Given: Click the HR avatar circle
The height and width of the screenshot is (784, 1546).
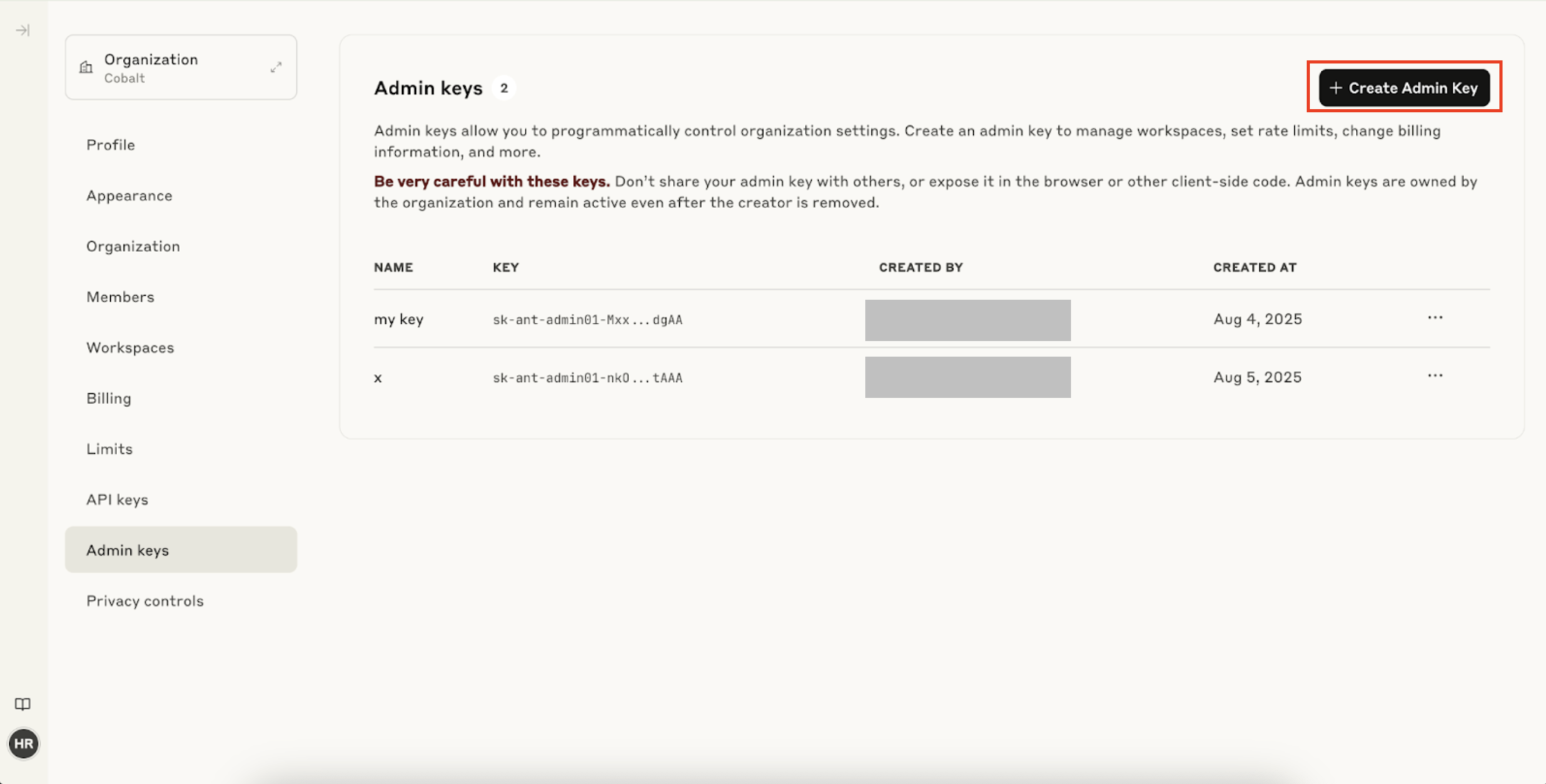Looking at the screenshot, I should [x=24, y=743].
